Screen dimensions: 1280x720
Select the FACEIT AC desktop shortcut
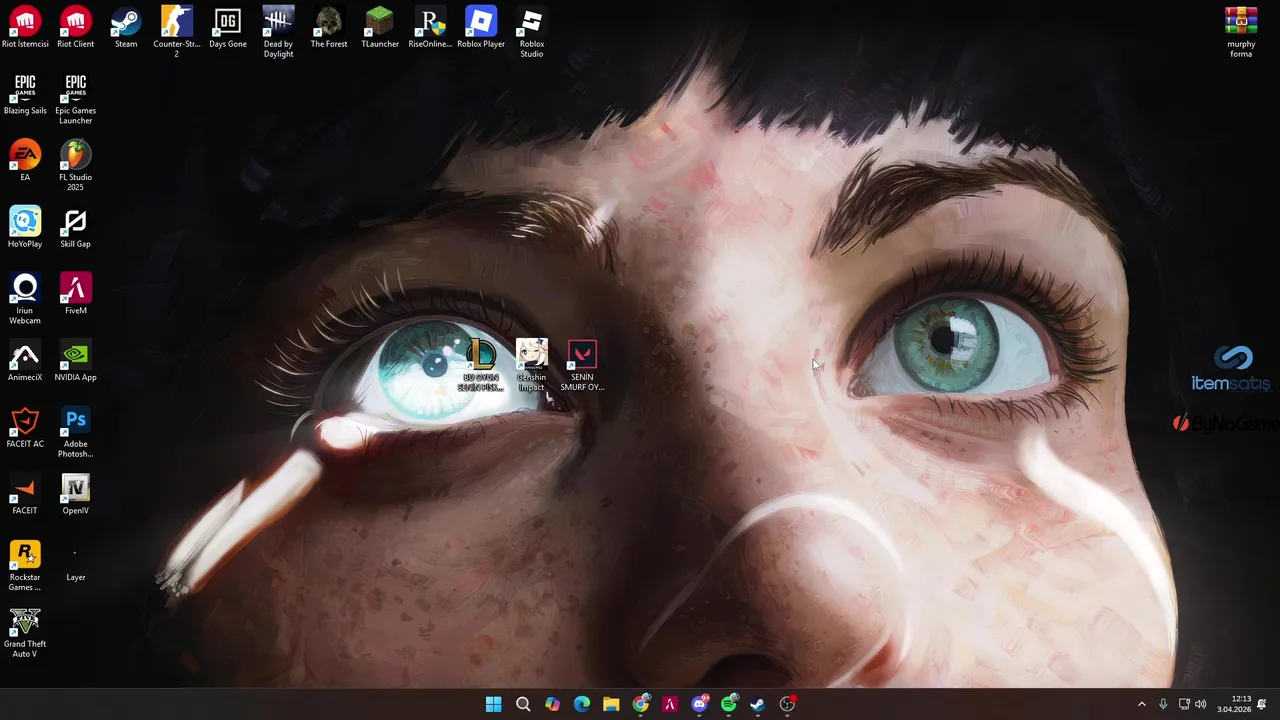pyautogui.click(x=25, y=427)
